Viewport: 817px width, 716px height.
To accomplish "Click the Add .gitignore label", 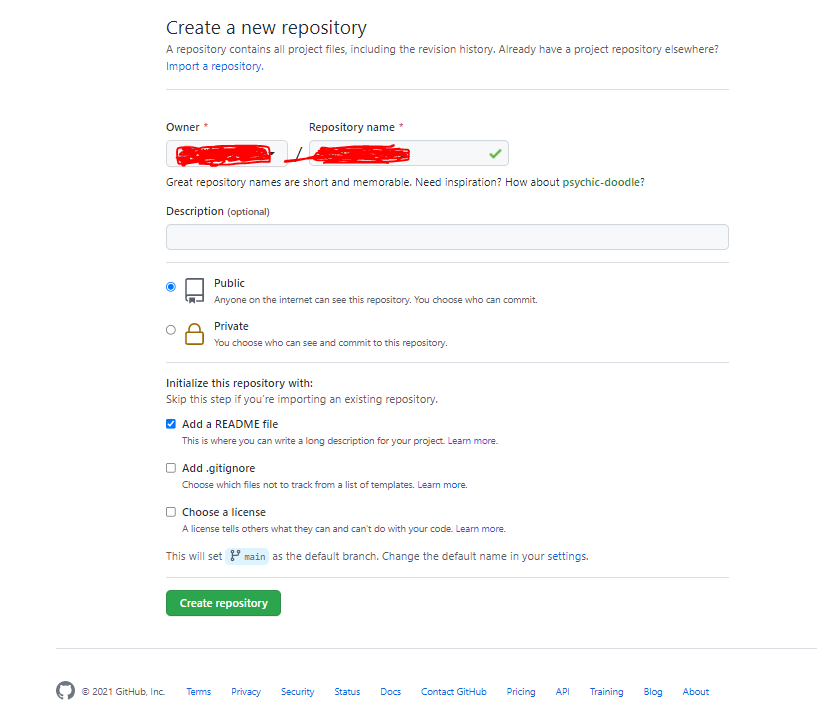I will (218, 468).
